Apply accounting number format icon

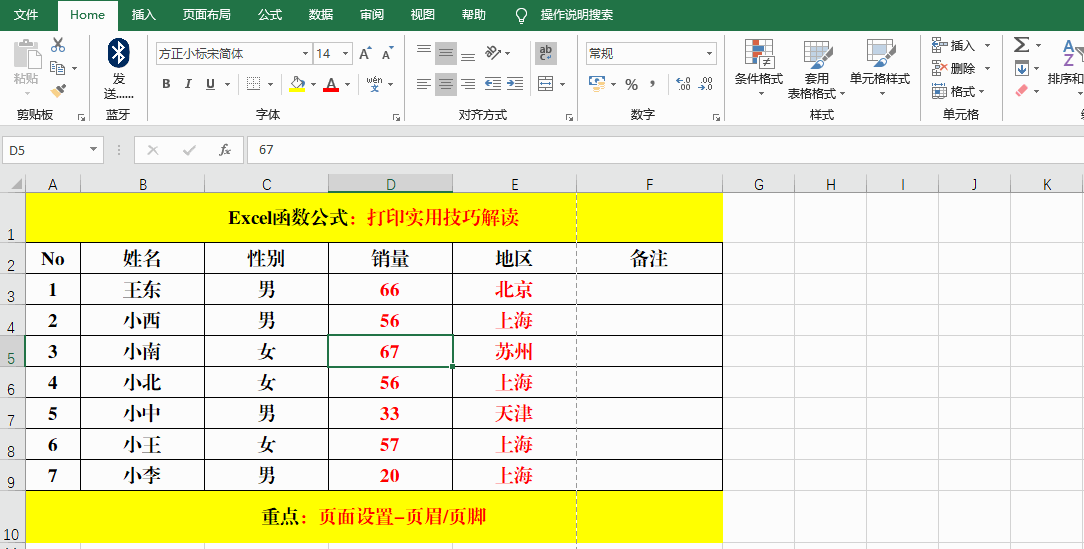[x=597, y=84]
